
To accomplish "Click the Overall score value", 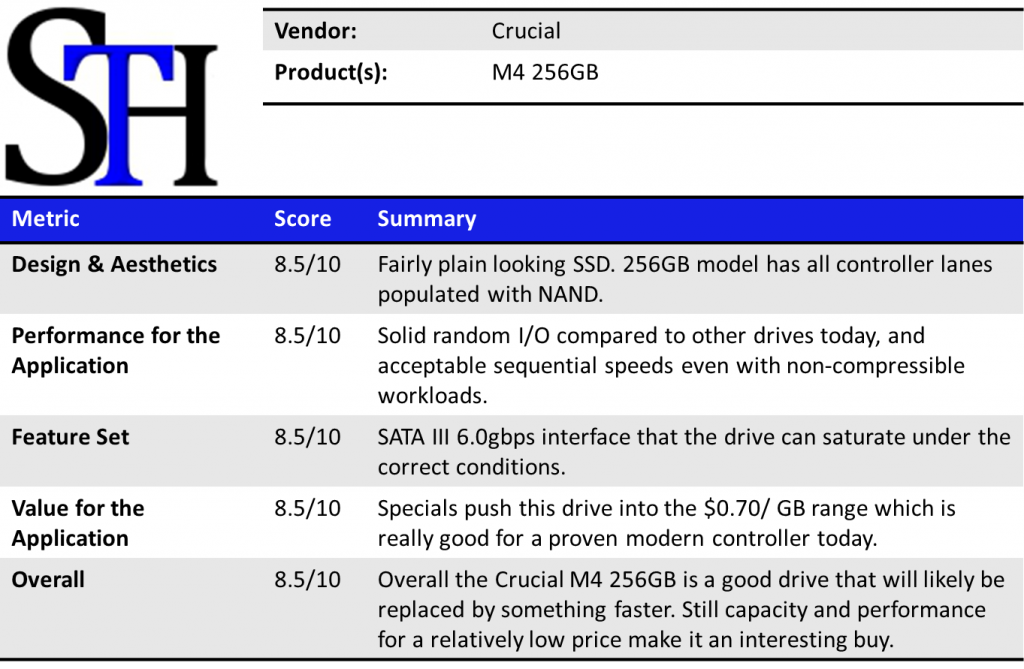I will (x=307, y=580).
